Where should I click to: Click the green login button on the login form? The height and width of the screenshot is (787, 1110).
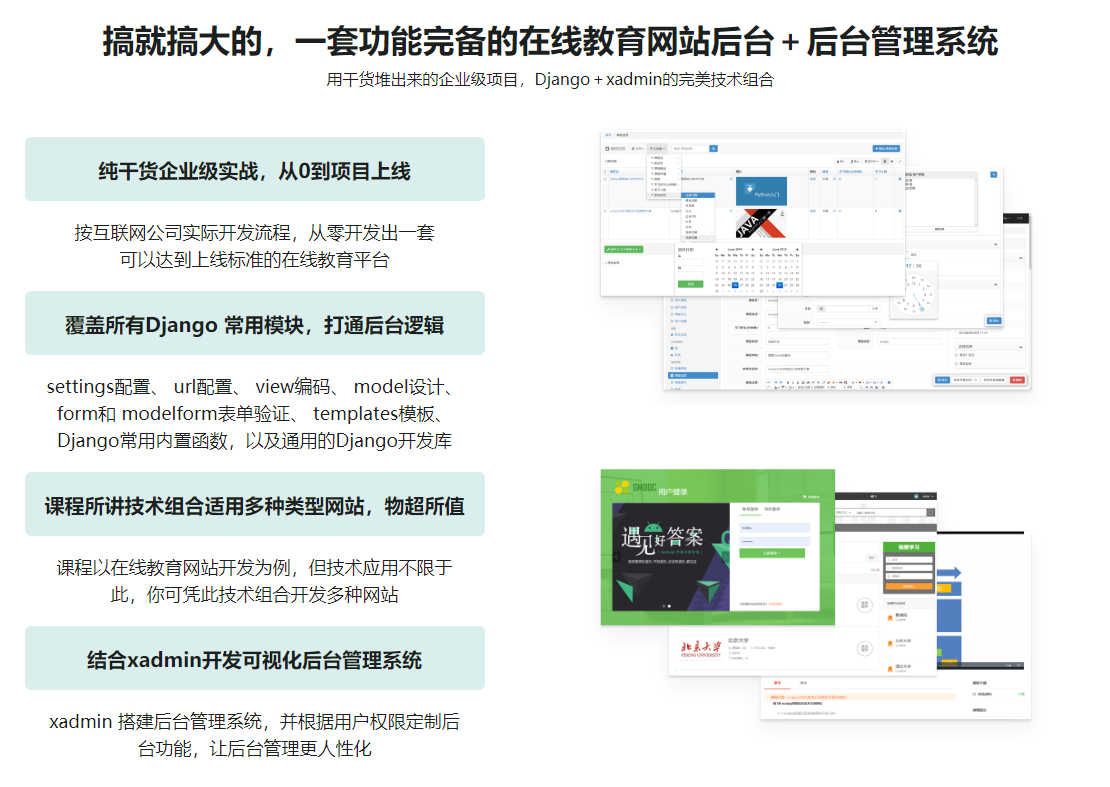(772, 551)
